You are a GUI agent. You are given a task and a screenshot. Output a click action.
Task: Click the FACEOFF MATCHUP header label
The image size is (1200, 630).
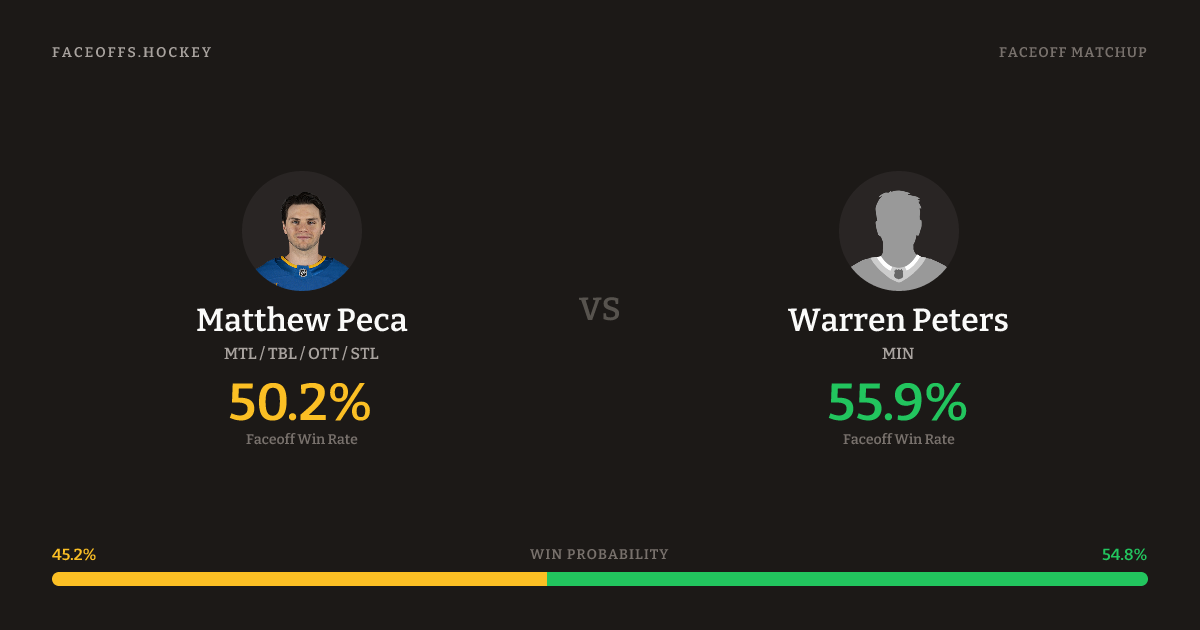coord(1072,52)
